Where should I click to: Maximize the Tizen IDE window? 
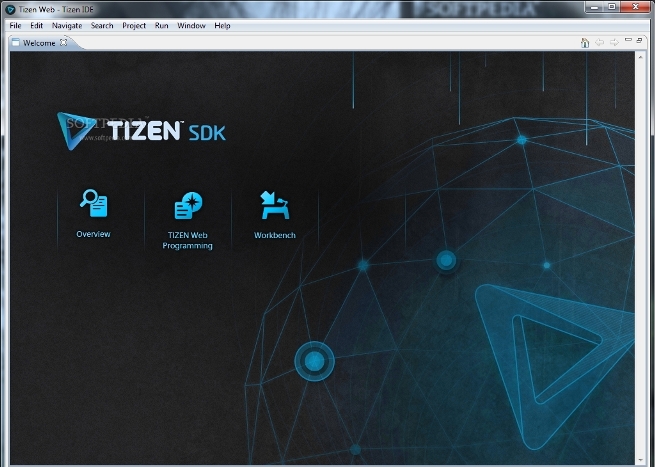tap(612, 7)
